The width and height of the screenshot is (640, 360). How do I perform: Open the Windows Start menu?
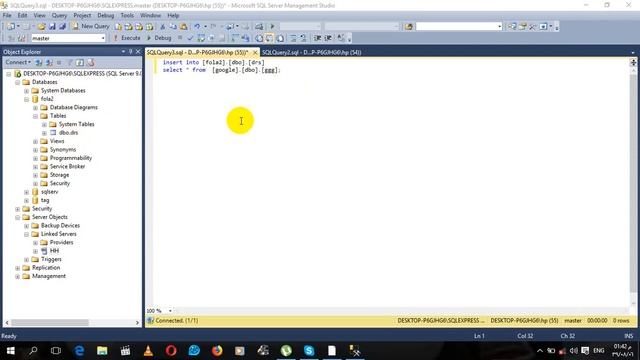point(11,351)
